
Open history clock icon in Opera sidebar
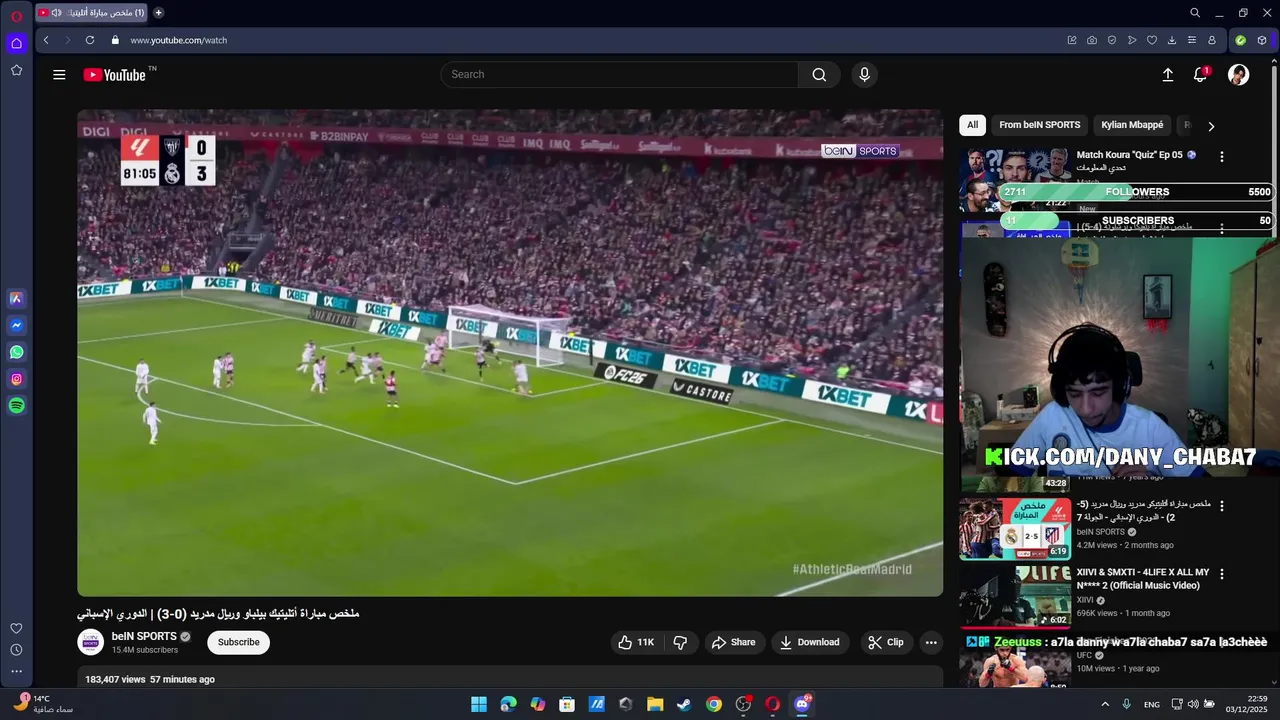click(x=16, y=650)
